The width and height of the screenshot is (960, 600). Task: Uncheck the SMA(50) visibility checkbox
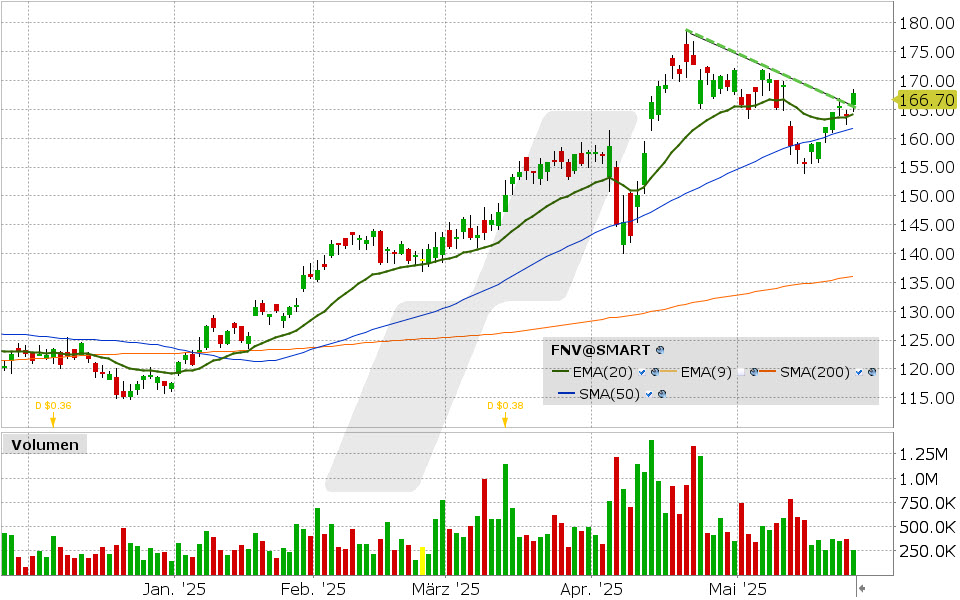pos(649,394)
